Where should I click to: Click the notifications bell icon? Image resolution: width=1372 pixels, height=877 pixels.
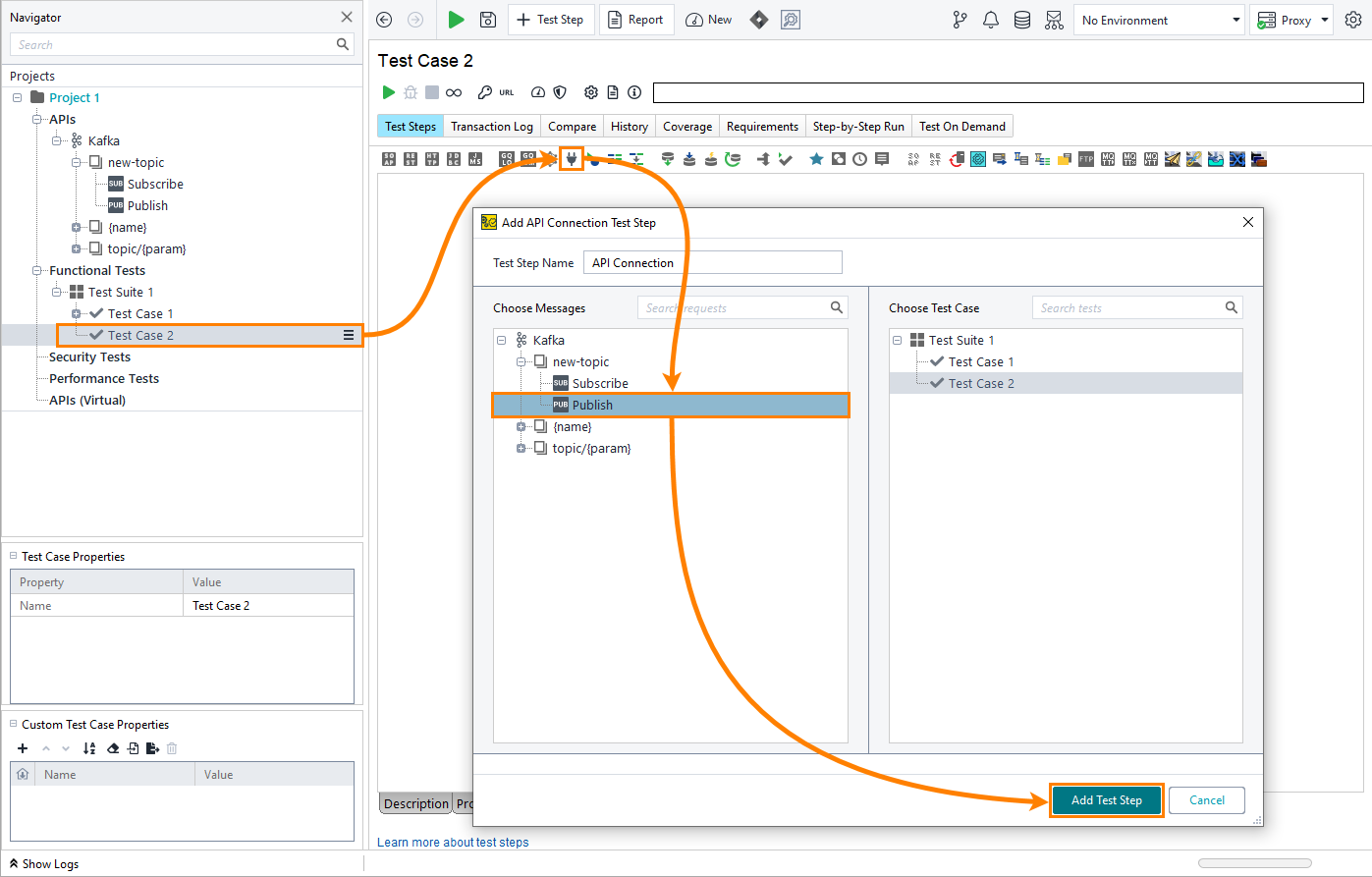click(990, 20)
